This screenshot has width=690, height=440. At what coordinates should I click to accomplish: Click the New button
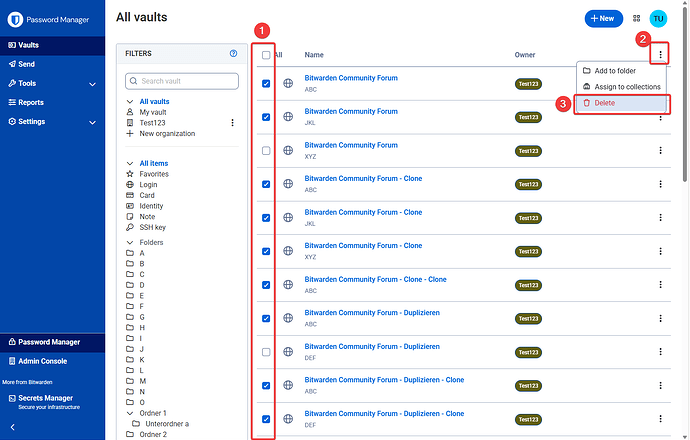point(603,18)
